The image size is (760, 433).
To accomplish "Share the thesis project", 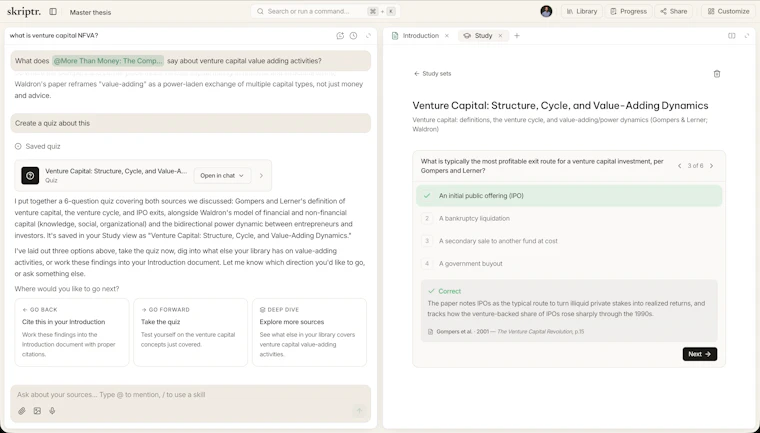I will tap(673, 11).
